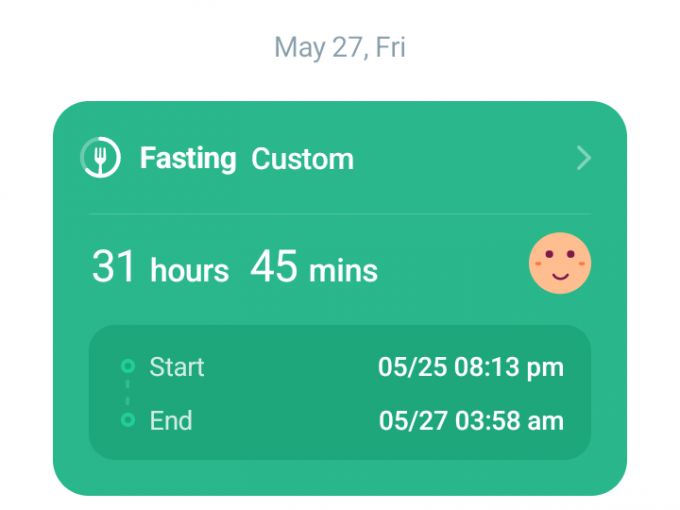Edit the end time 05/27 03:58 am
This screenshot has height=510, width=680.
coord(471,421)
